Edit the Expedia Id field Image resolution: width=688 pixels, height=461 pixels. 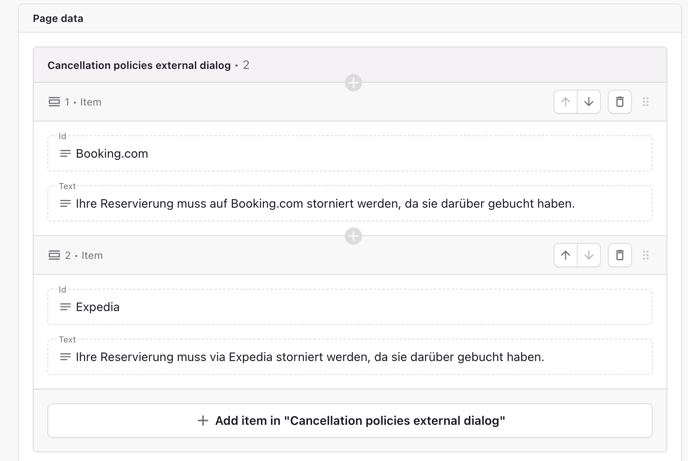tap(350, 307)
